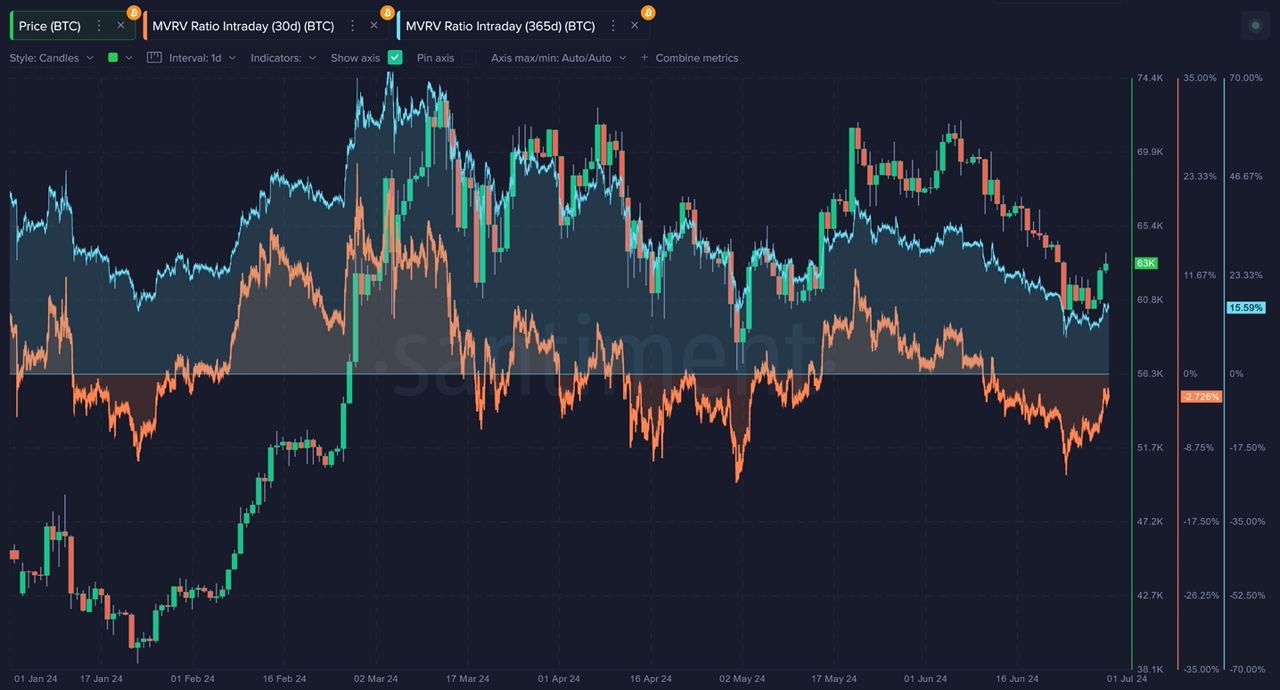This screenshot has width=1280, height=690.
Task: Remove the Price (BTC) metric
Action: coord(120,26)
